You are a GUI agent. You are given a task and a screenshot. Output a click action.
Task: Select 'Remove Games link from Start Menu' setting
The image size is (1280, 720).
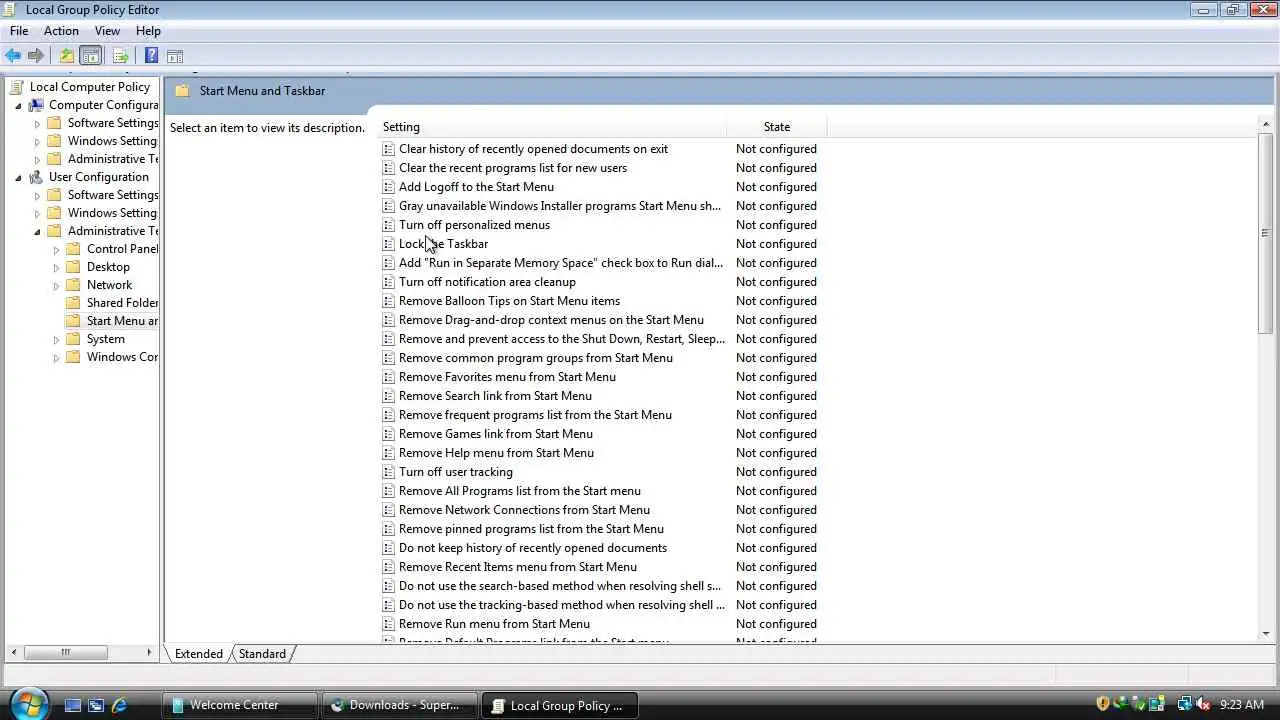pyautogui.click(x=496, y=434)
